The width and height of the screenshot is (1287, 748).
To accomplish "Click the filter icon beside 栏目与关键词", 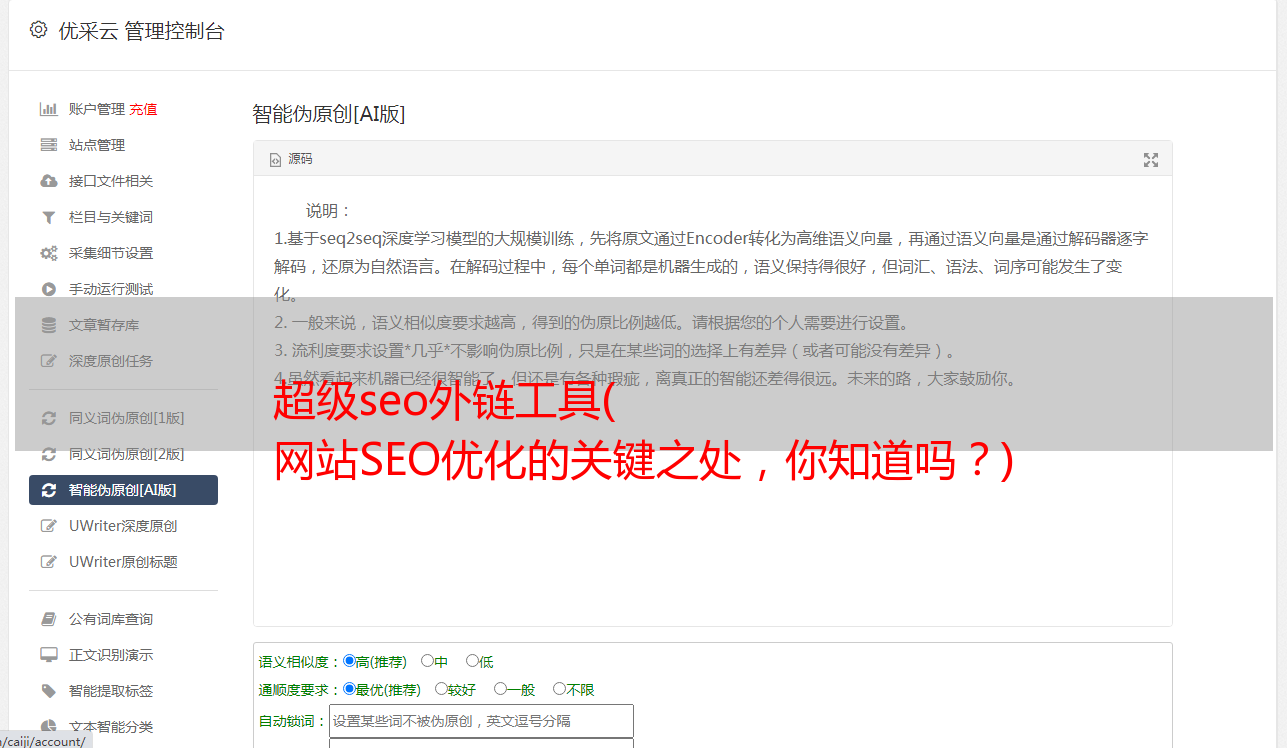I will (48, 217).
